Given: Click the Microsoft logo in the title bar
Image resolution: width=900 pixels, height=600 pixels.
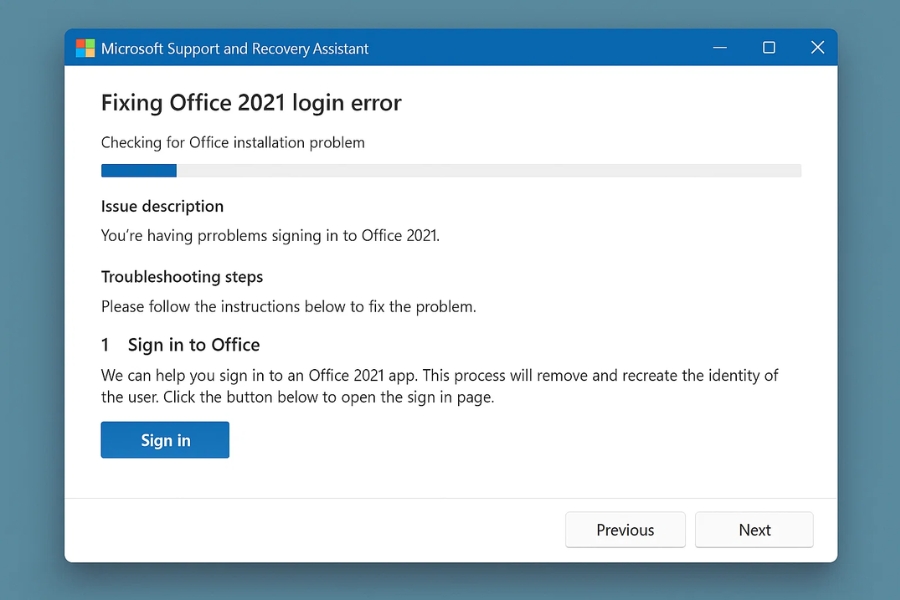Looking at the screenshot, I should [x=86, y=48].
